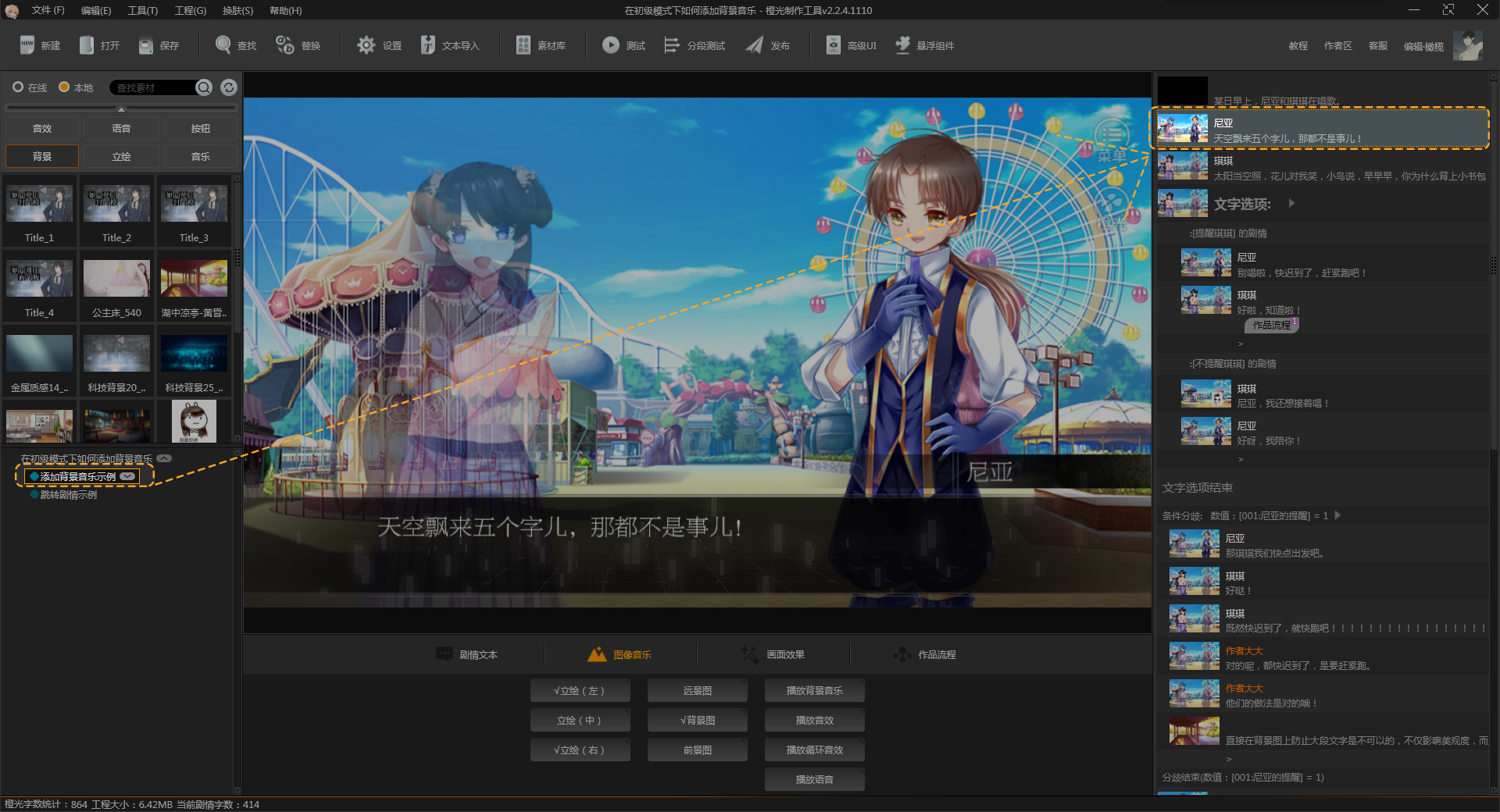The width and height of the screenshot is (1500, 812).
Task: Refresh the asset list with the refresh icon
Action: [x=228, y=87]
